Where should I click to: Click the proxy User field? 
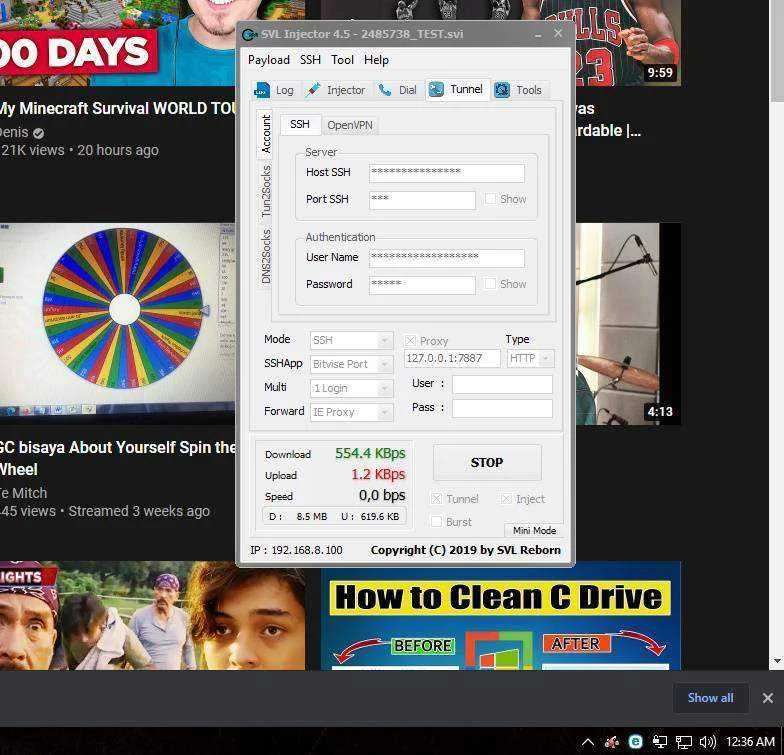[502, 384]
